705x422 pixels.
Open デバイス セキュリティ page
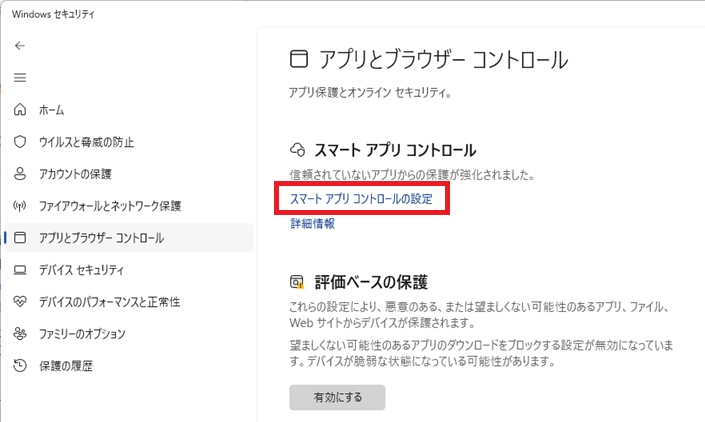(x=81, y=270)
